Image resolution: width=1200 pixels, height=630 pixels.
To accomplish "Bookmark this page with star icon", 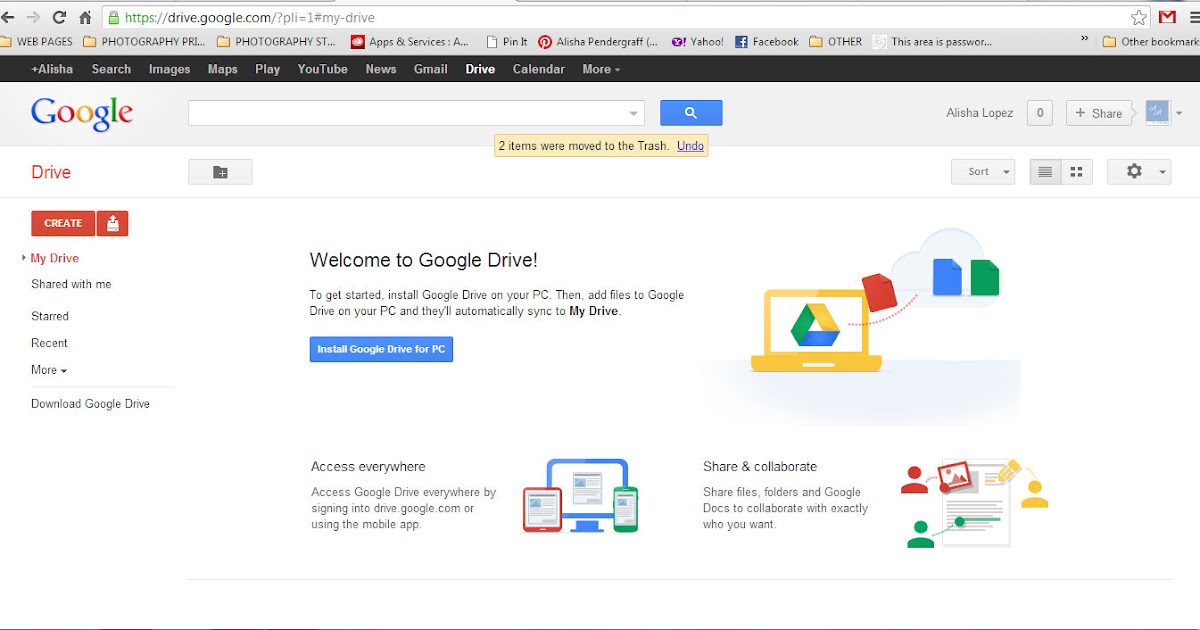I will pos(1138,17).
